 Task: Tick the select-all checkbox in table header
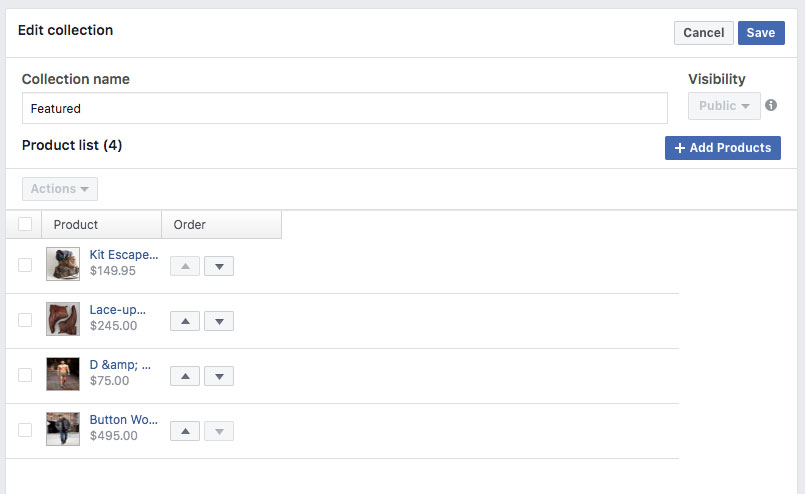(25, 224)
